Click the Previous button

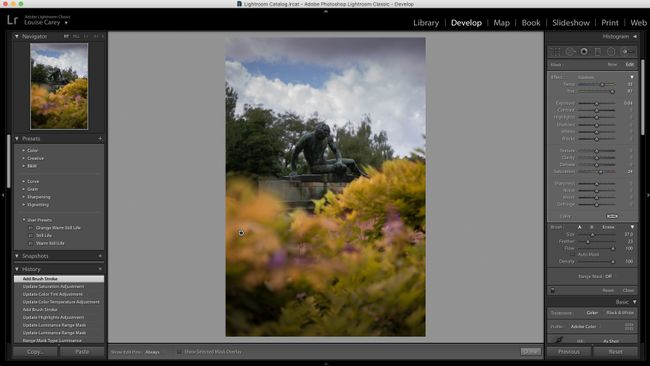[568, 351]
